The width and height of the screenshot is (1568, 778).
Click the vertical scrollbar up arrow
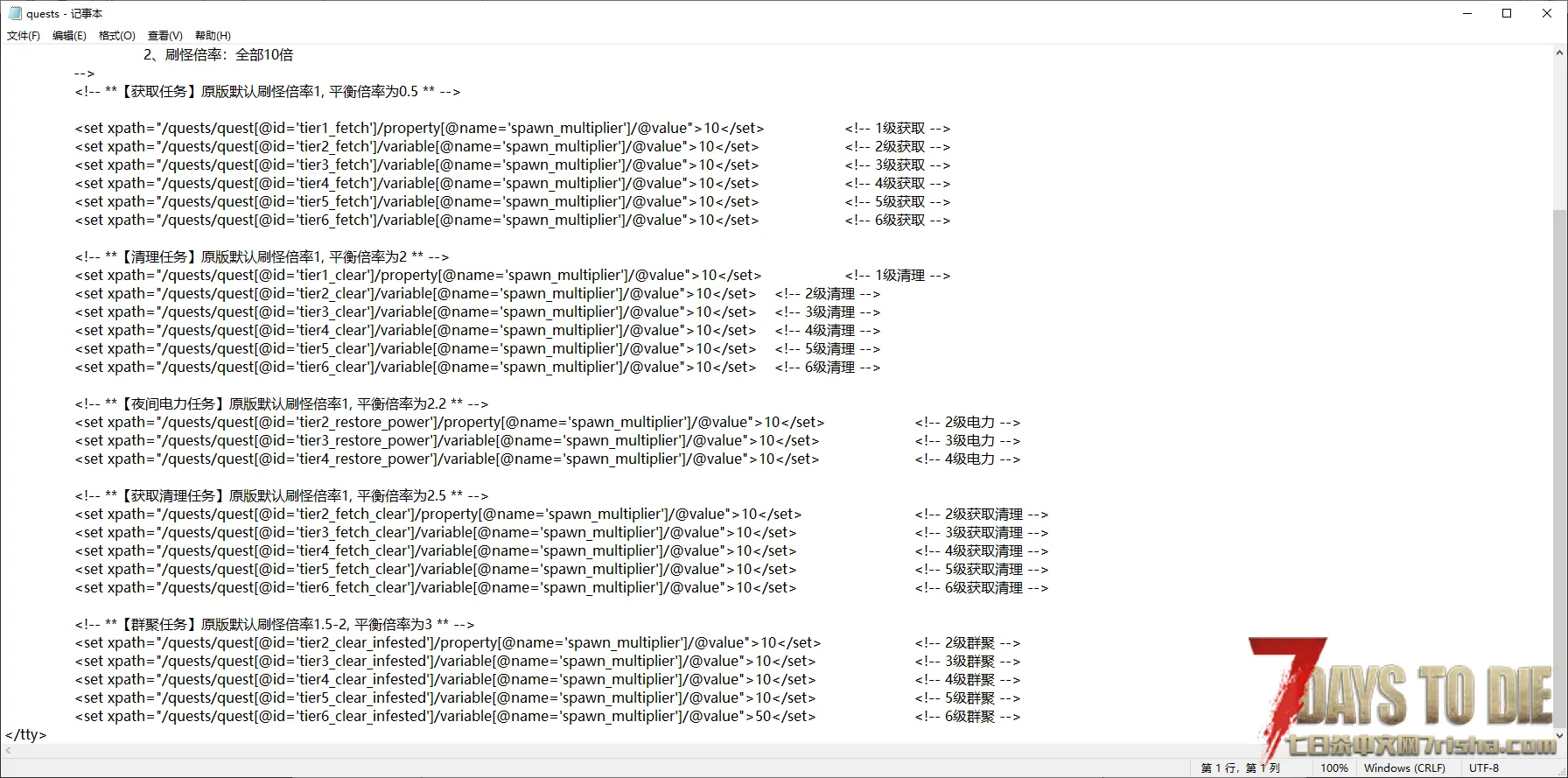(1559, 53)
